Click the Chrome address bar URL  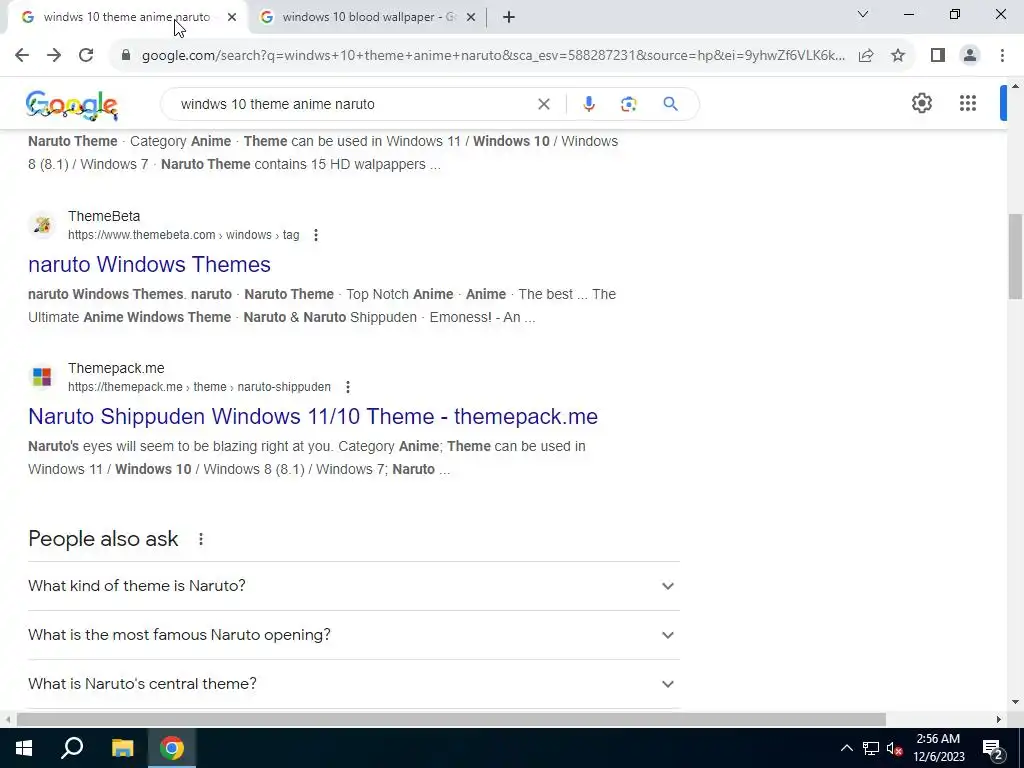pyautogui.click(x=493, y=56)
